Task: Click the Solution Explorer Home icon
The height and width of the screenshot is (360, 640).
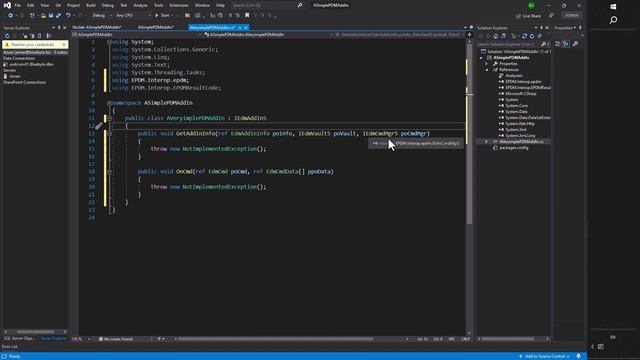Action: (x=496, y=36)
